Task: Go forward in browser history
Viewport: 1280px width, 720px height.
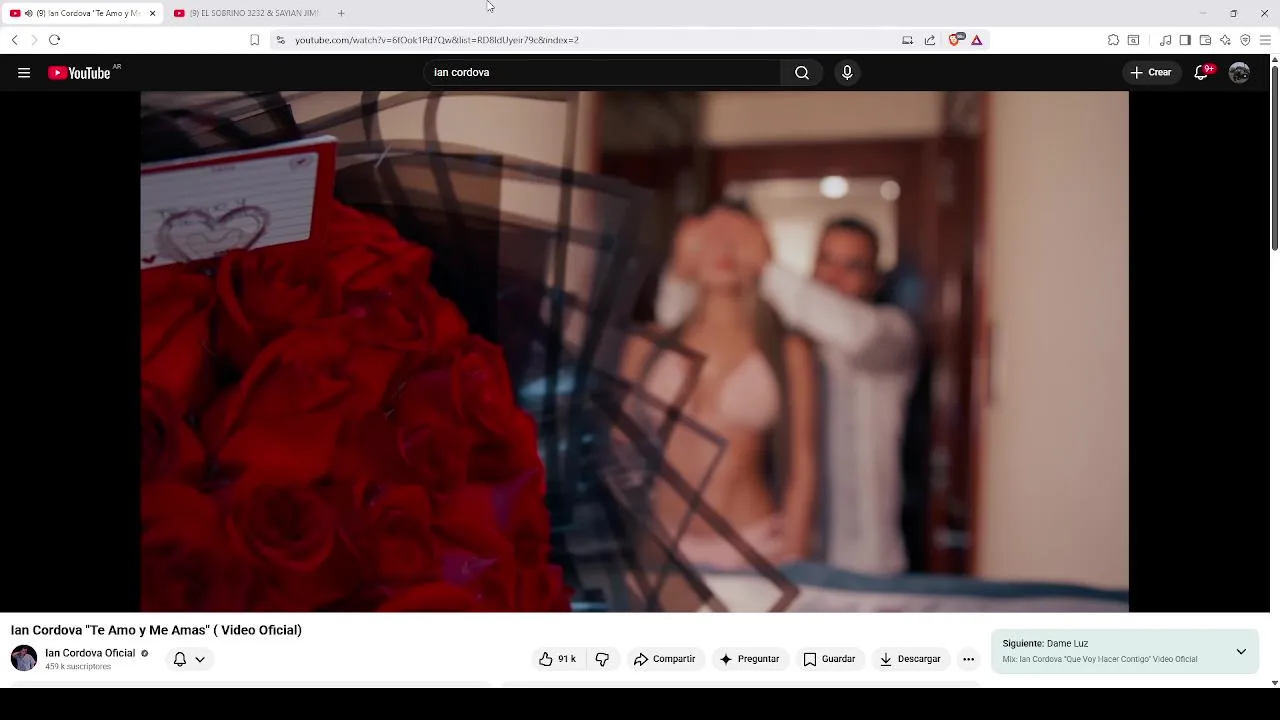Action: pyautogui.click(x=33, y=40)
